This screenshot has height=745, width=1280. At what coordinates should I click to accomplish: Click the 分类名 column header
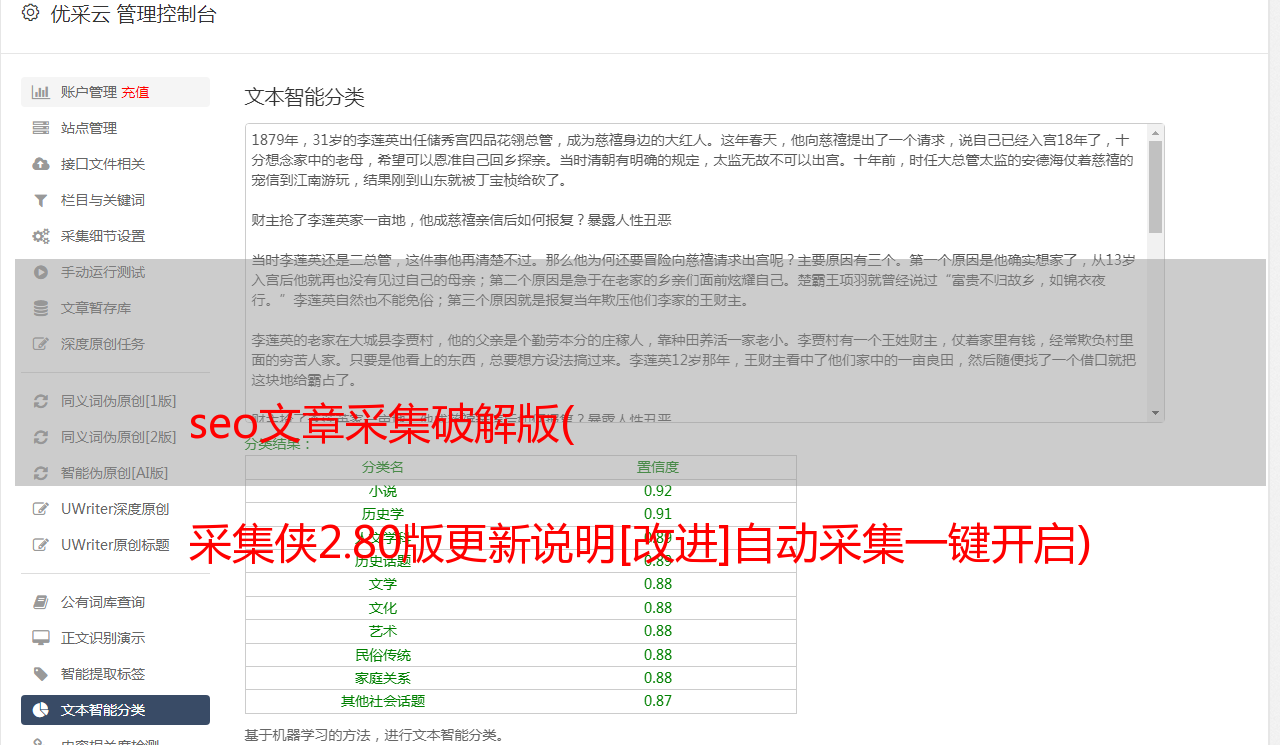click(383, 467)
